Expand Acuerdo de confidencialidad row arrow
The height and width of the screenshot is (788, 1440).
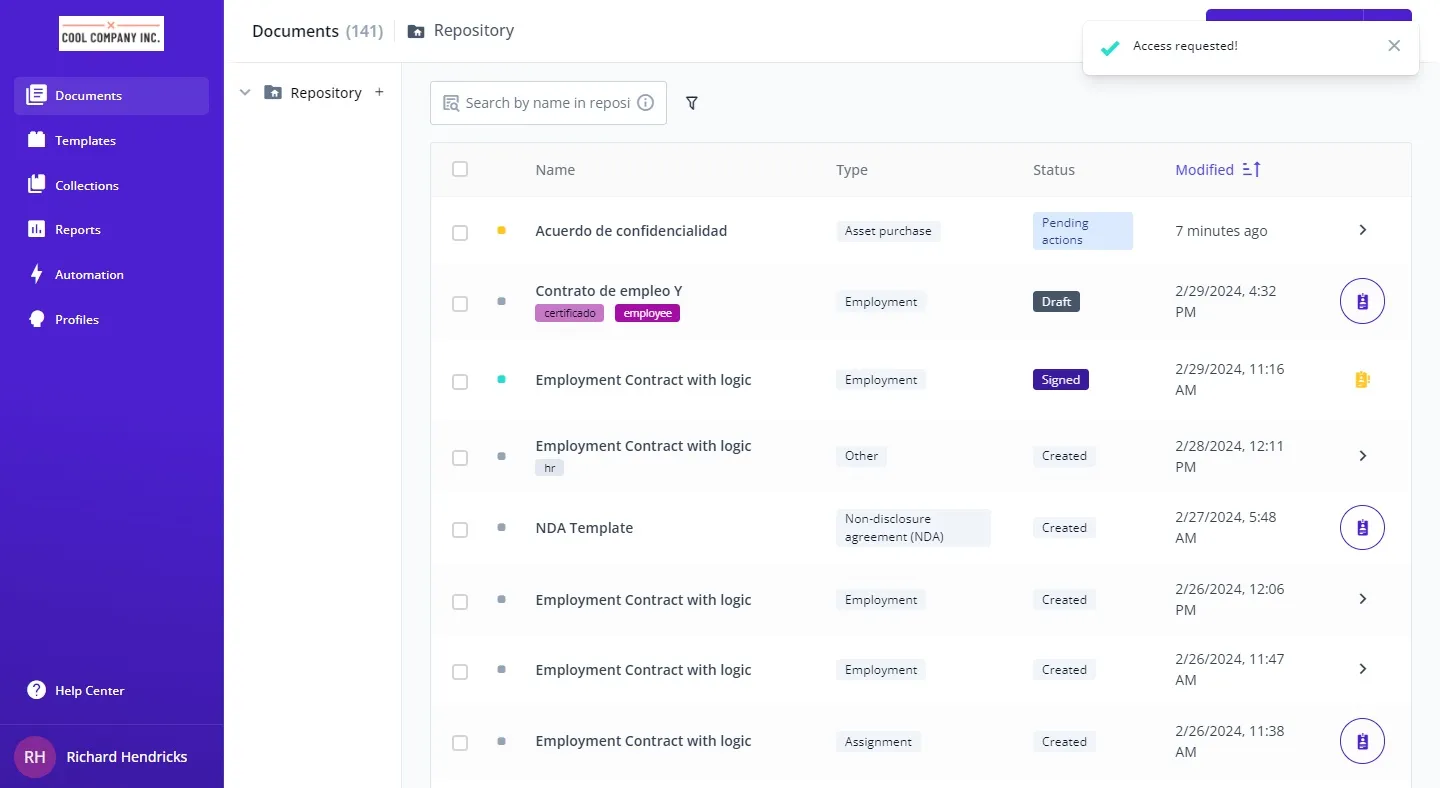click(1362, 230)
